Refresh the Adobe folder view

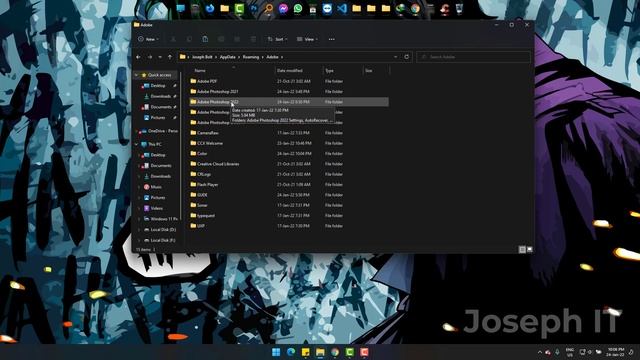coord(407,57)
